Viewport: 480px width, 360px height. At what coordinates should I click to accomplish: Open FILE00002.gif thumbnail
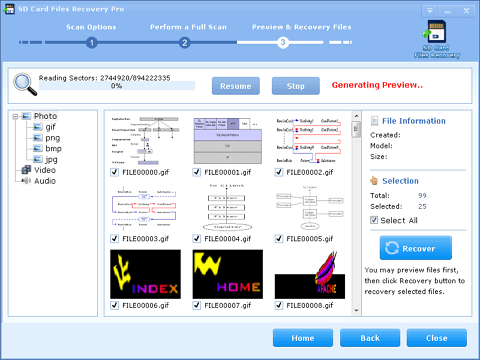point(309,140)
